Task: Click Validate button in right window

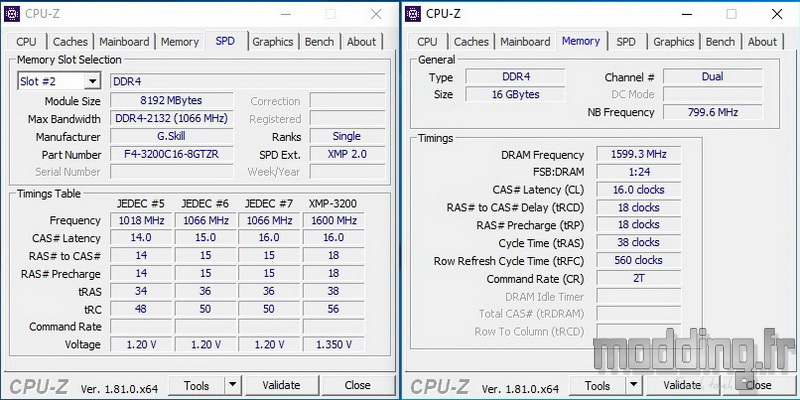Action: point(682,385)
